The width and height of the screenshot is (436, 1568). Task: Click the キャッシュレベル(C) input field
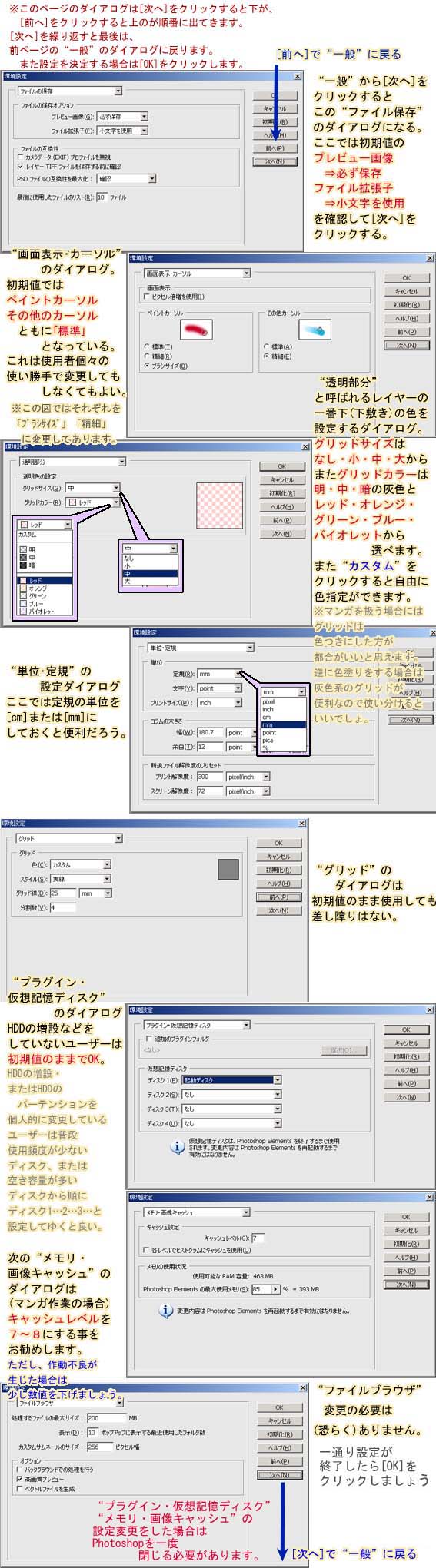(x=258, y=1238)
